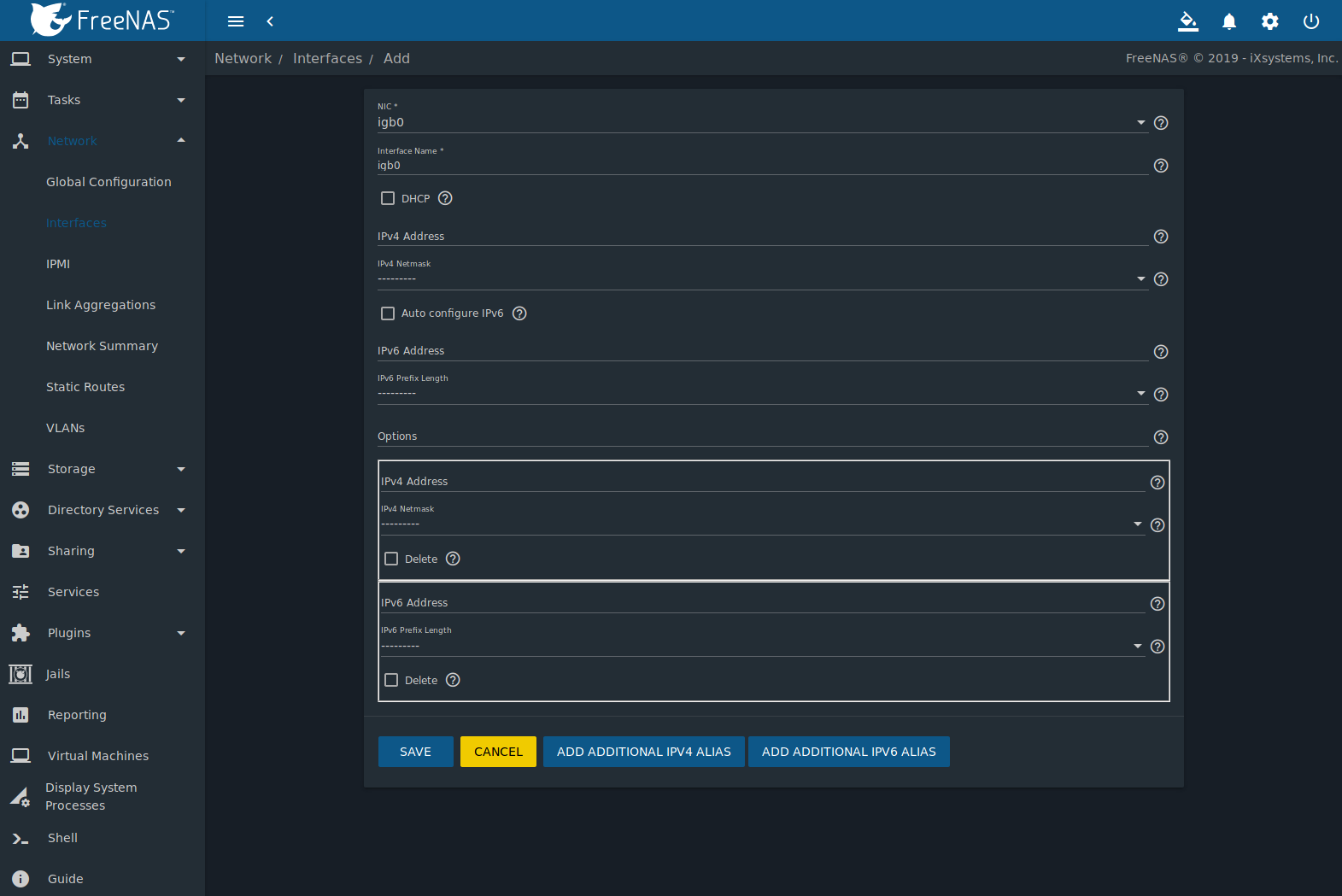Viewport: 1342px width, 896px height.
Task: Show help for NIC field
Action: point(1161,123)
